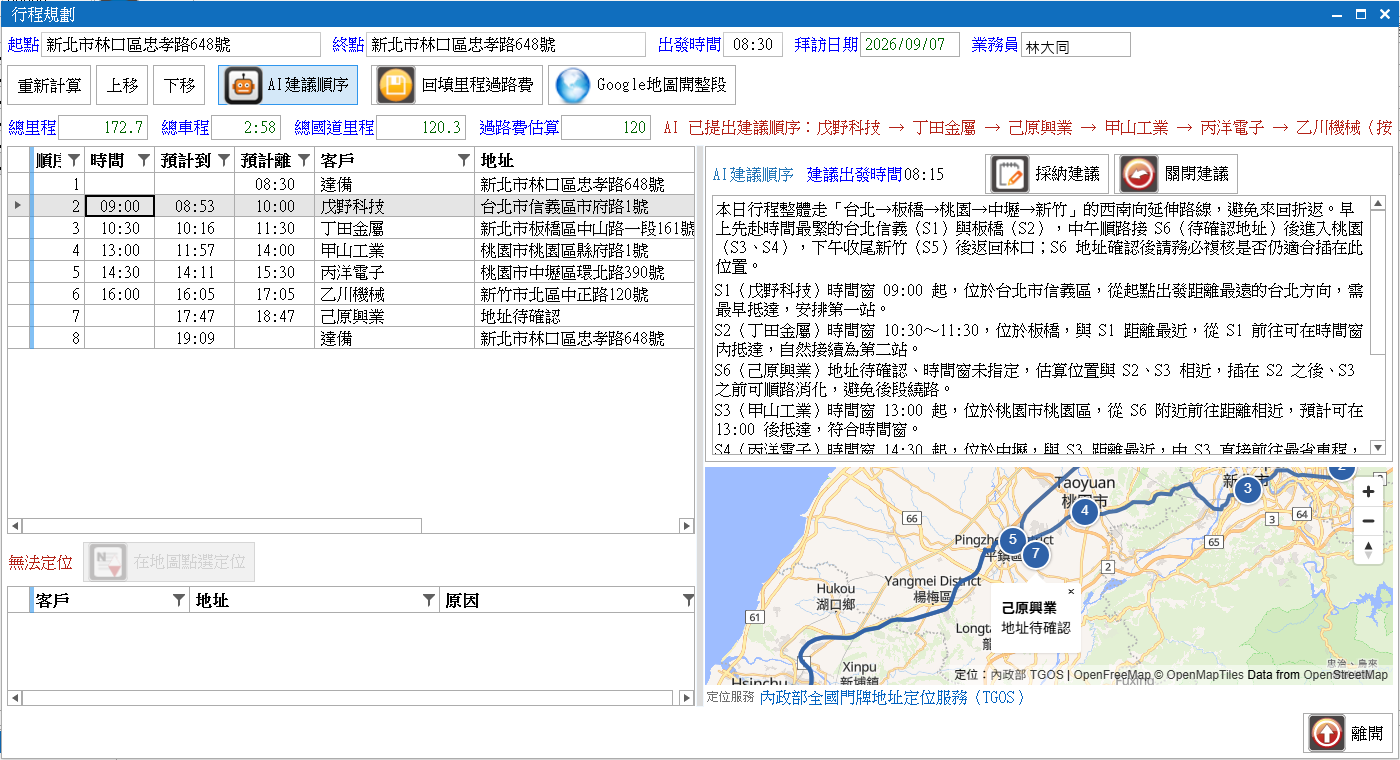
Task: Click the AI建議順序 robot icon
Action: (x=243, y=85)
